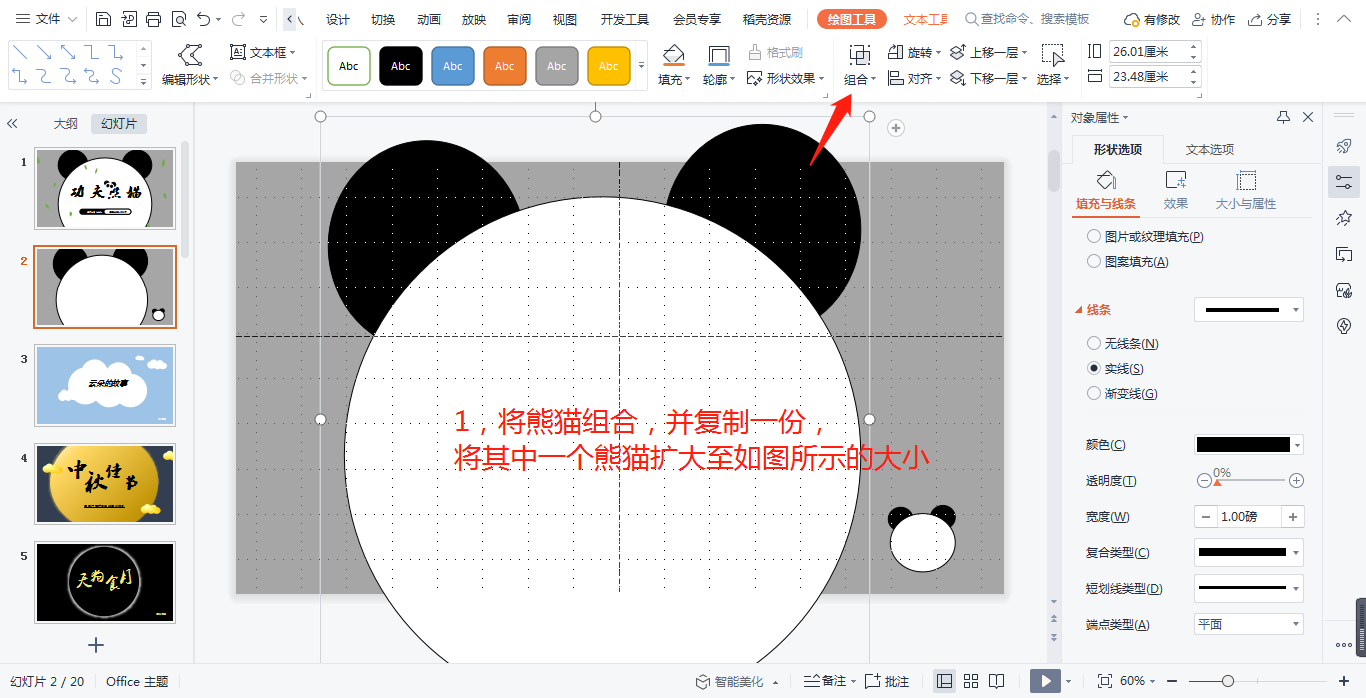Viewport: 1366px width, 698px height.
Task: Click the Collaborate (协作) button
Action: coord(1211,19)
